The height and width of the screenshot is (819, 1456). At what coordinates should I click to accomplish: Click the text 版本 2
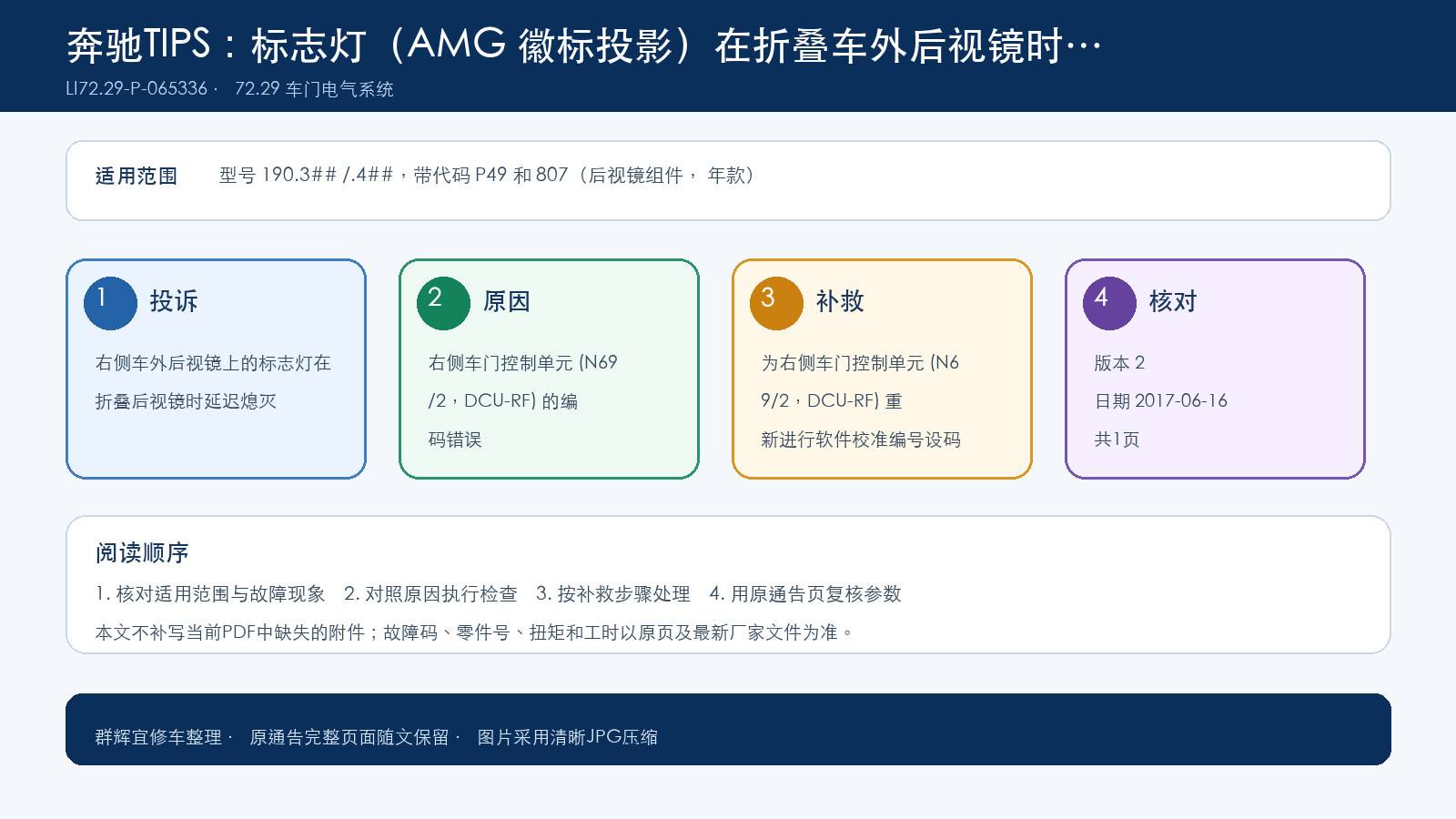pyautogui.click(x=1119, y=363)
